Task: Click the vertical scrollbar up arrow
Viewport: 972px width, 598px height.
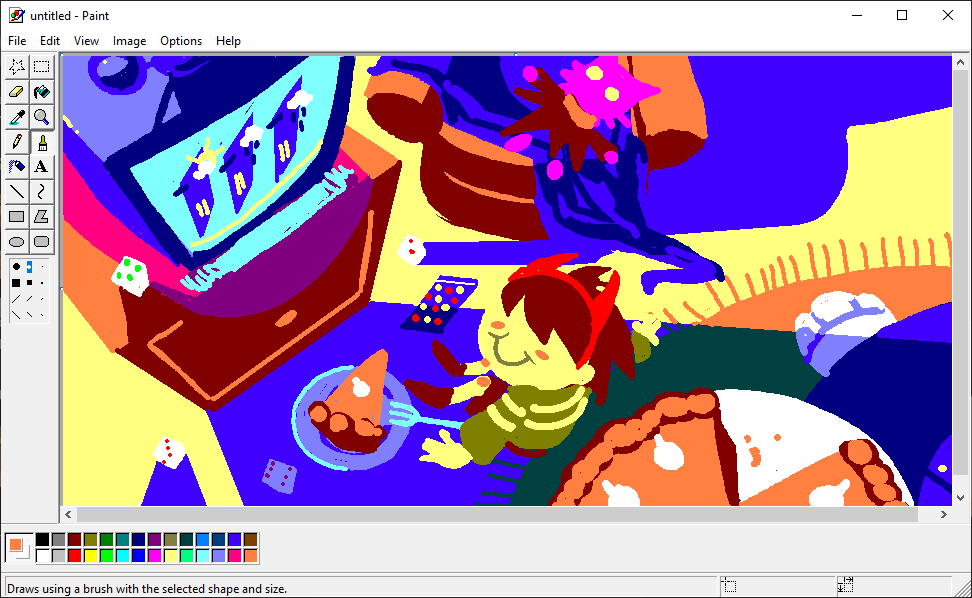Action: 960,62
